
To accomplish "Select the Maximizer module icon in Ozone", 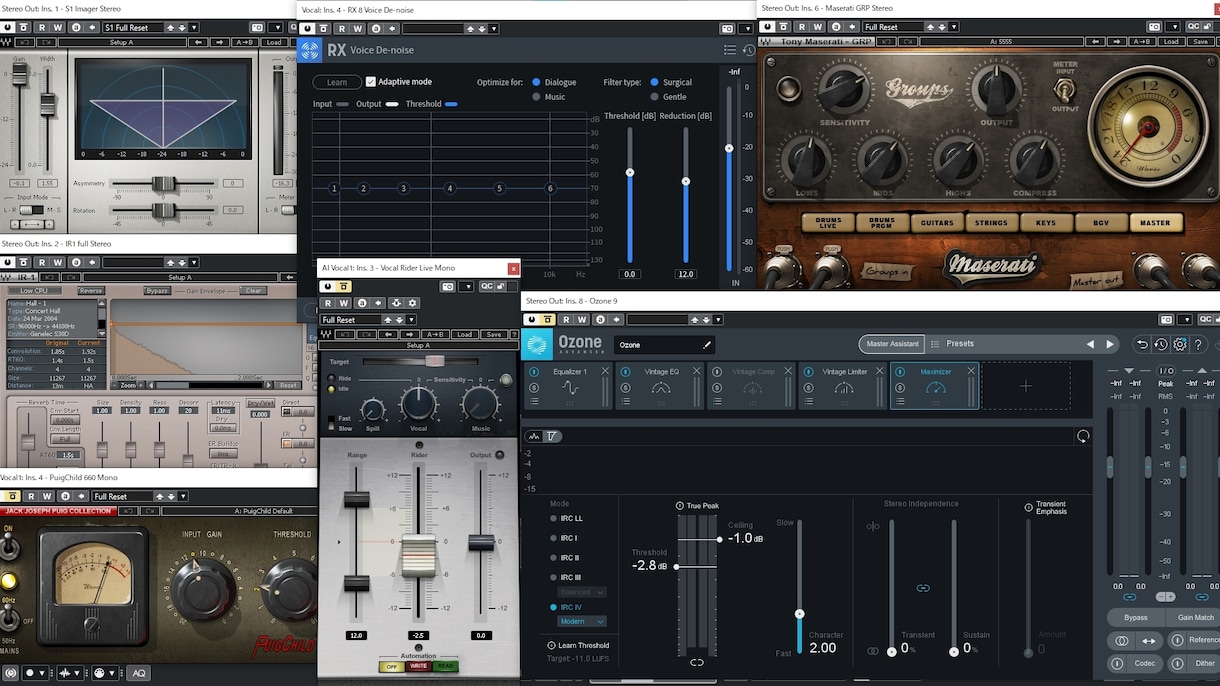I will pyautogui.click(x=935, y=387).
